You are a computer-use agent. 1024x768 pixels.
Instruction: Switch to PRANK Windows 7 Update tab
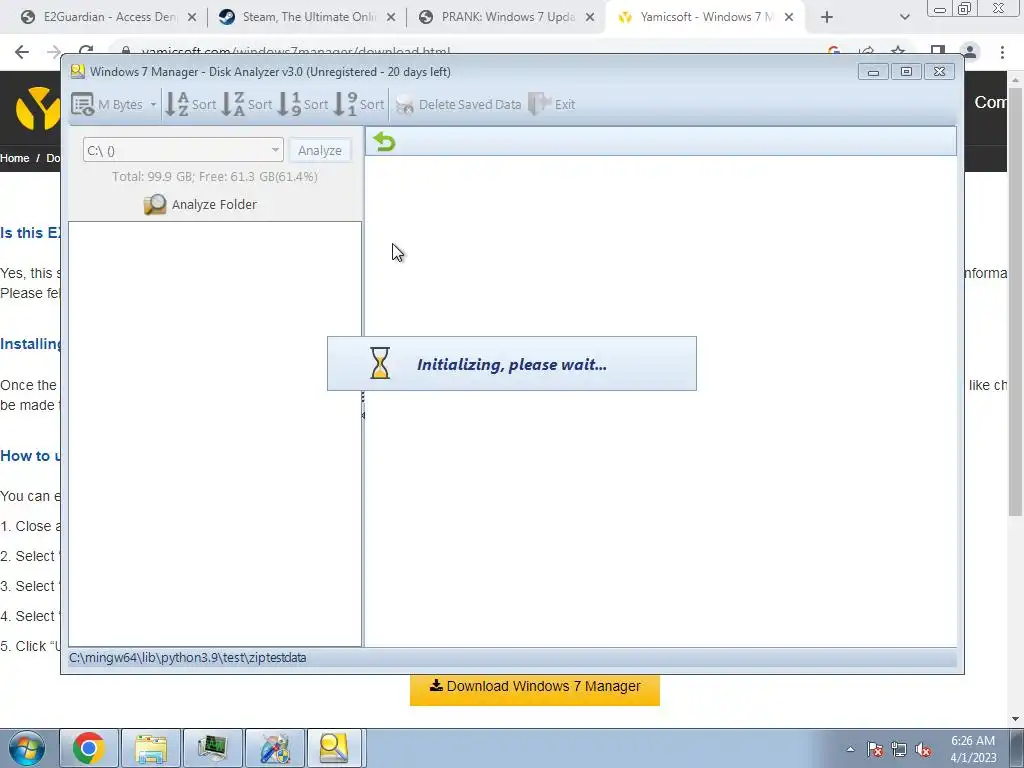click(506, 17)
